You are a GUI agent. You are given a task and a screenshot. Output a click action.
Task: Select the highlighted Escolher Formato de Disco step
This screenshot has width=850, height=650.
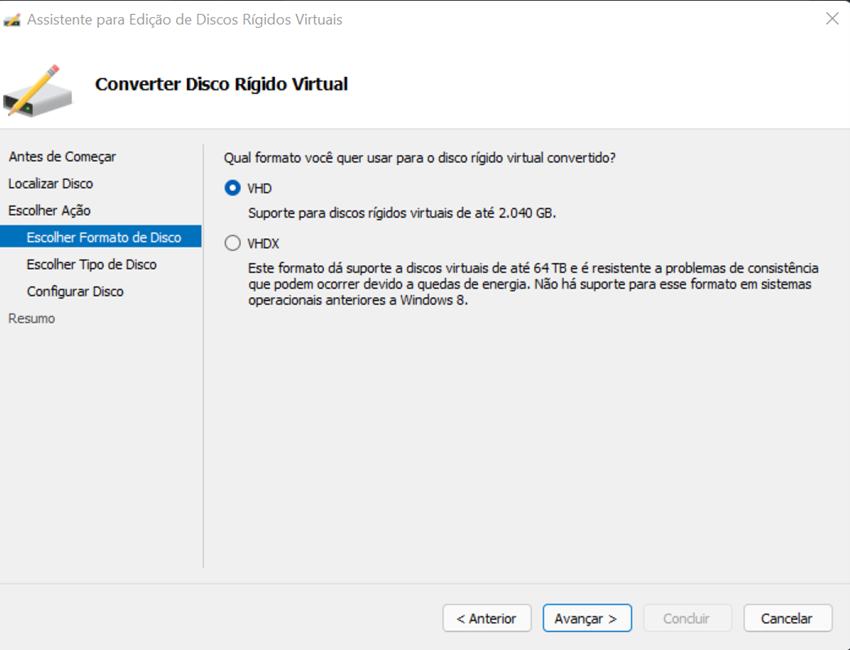[x=104, y=238]
